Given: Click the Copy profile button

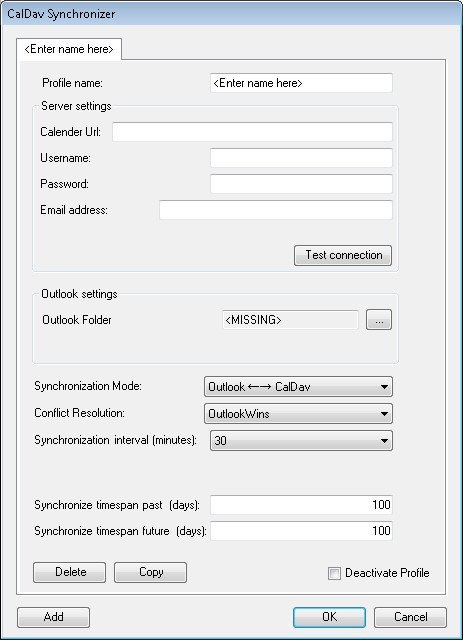Looking at the screenshot, I should pos(150,572).
